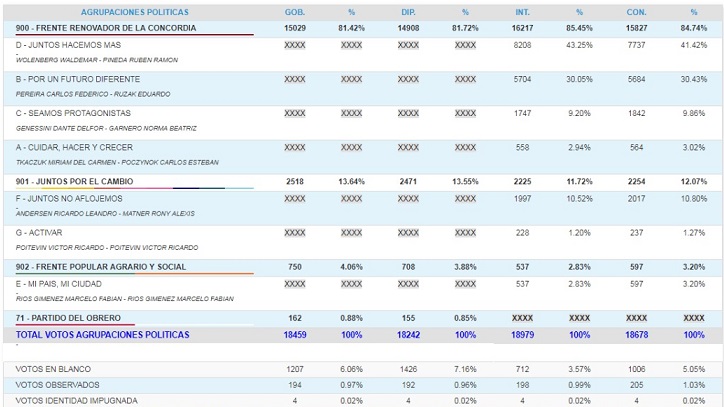
Task: Click A - Cuidar, Hacer y Crecer
Action: [x=74, y=147]
